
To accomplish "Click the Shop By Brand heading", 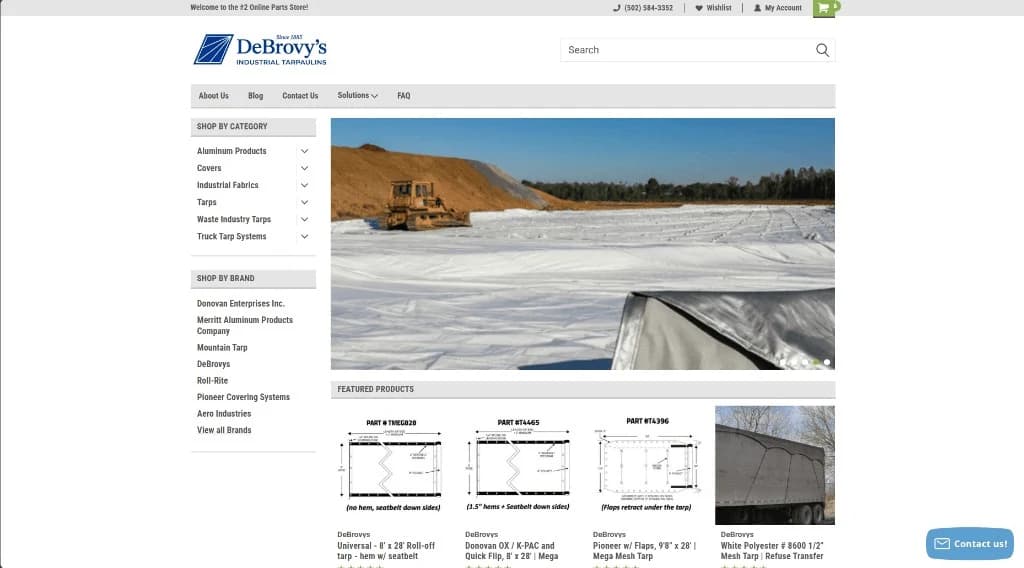I will [225, 278].
